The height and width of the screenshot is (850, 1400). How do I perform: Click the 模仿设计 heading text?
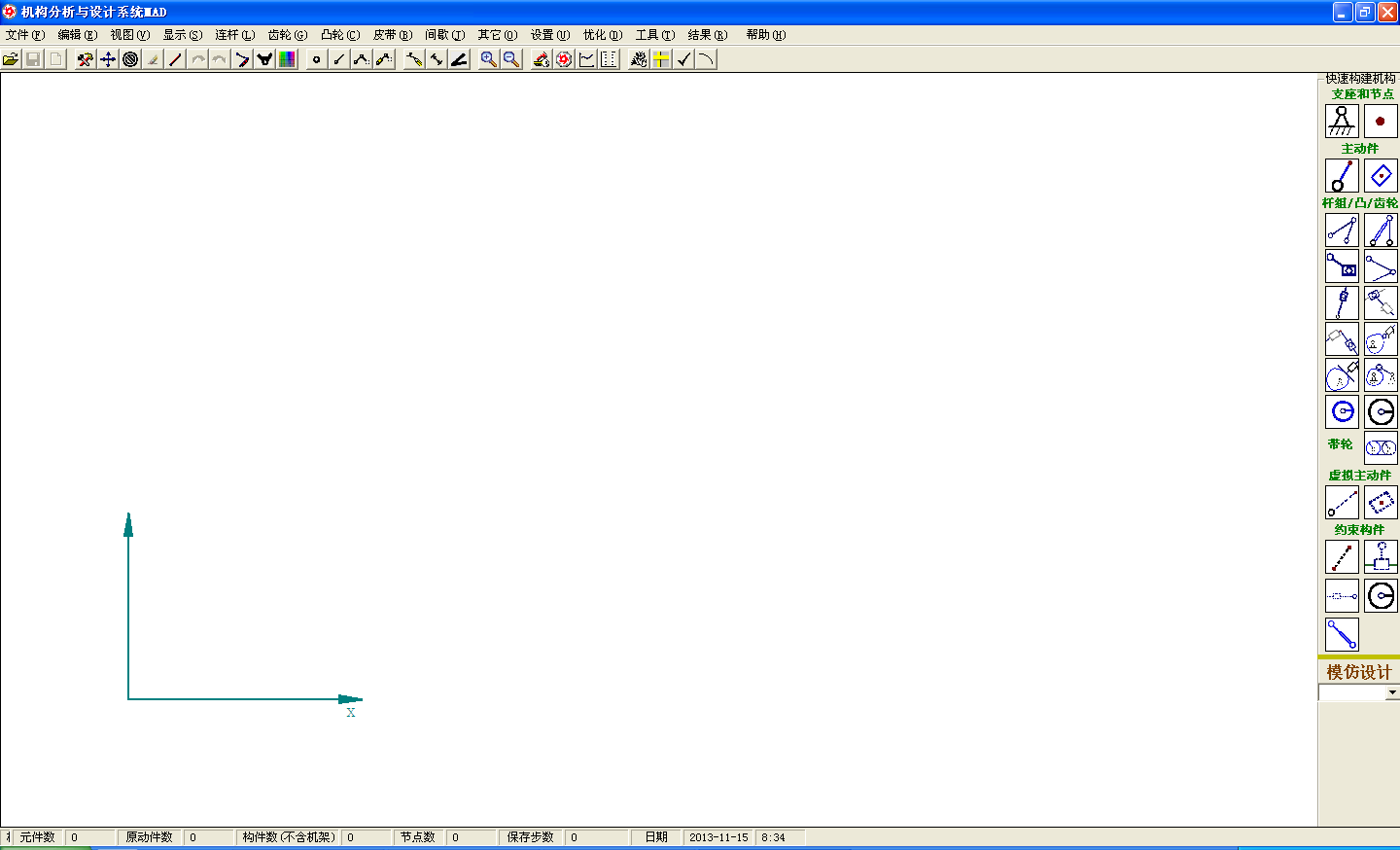[1358, 672]
